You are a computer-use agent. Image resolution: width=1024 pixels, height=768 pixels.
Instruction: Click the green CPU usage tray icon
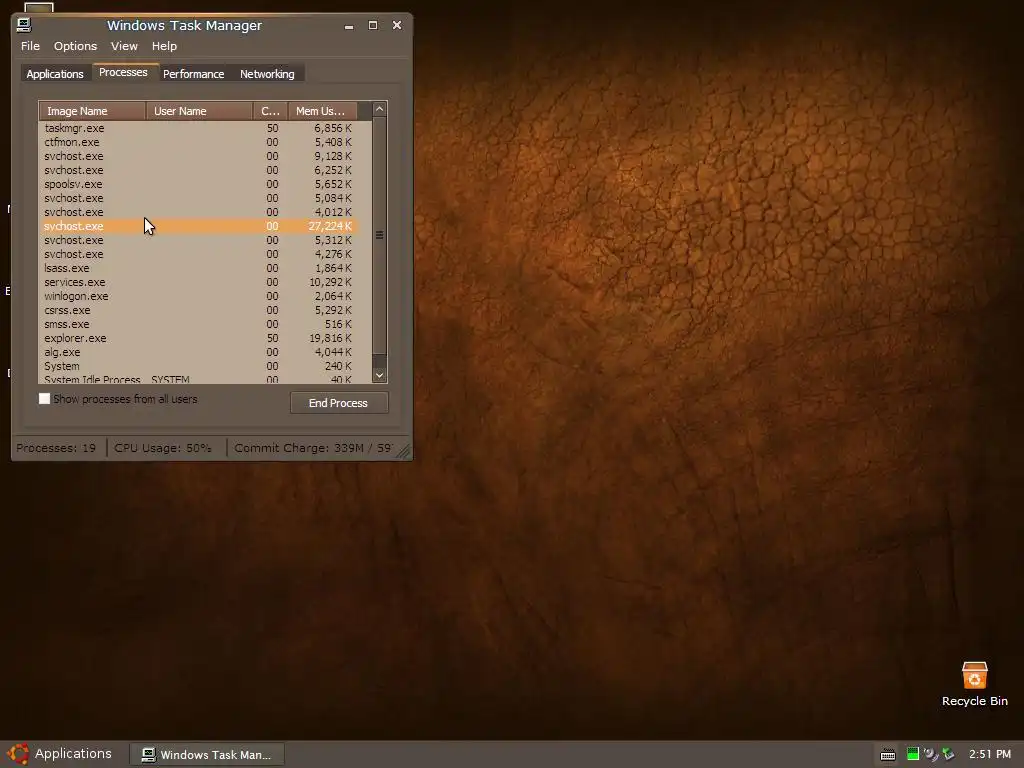click(x=912, y=754)
